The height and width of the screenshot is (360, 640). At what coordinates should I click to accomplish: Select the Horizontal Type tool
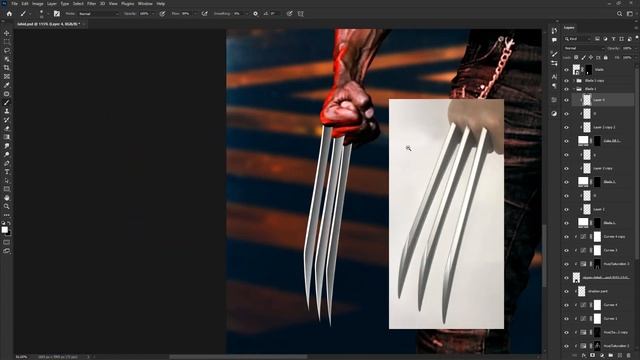pos(7,172)
